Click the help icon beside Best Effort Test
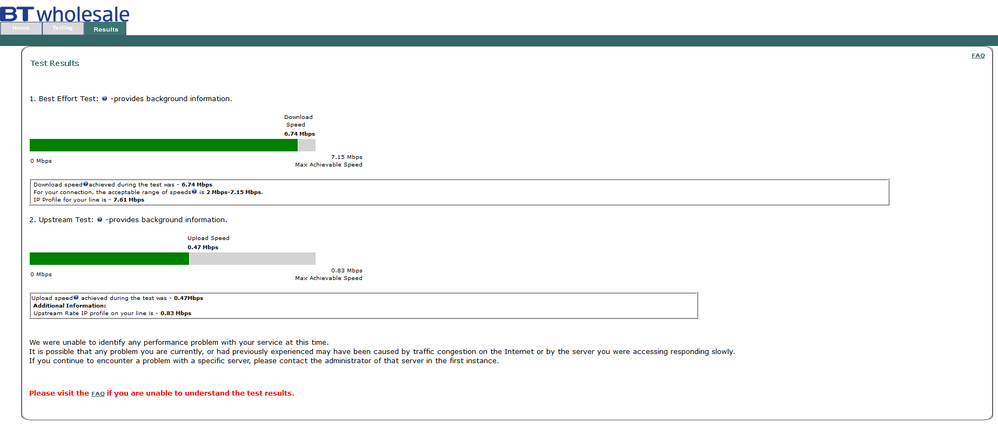Image resolution: width=998 pixels, height=427 pixels. [104, 99]
